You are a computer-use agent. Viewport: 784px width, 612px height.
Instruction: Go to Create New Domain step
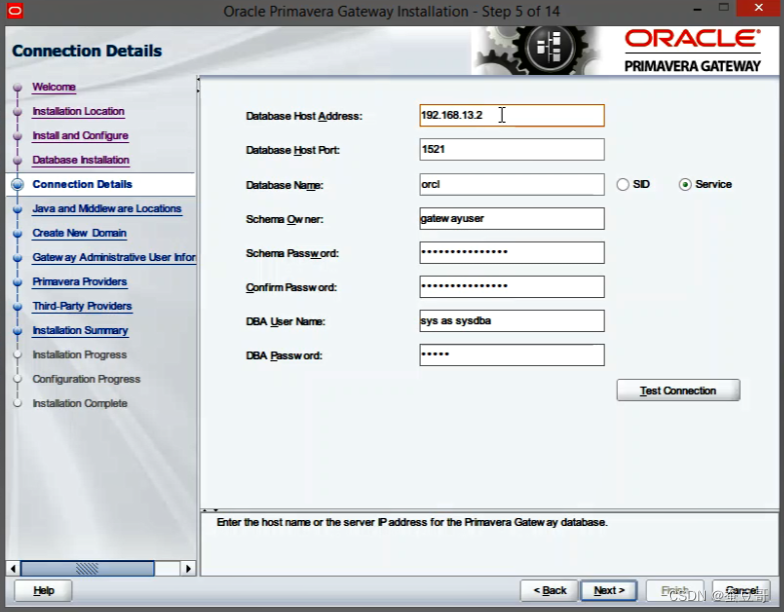coord(79,233)
